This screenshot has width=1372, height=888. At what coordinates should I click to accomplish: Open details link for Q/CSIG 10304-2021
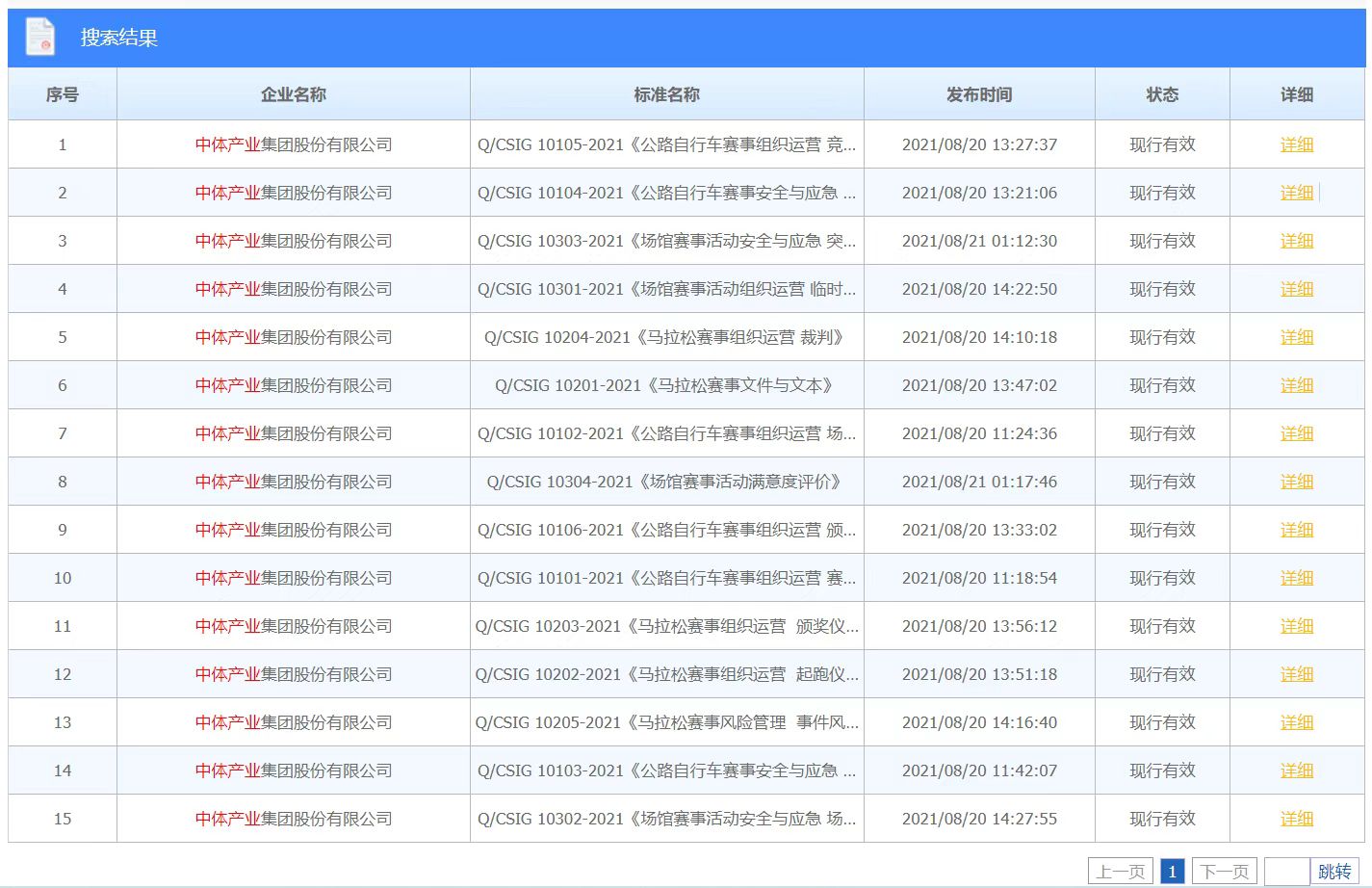click(x=1297, y=482)
